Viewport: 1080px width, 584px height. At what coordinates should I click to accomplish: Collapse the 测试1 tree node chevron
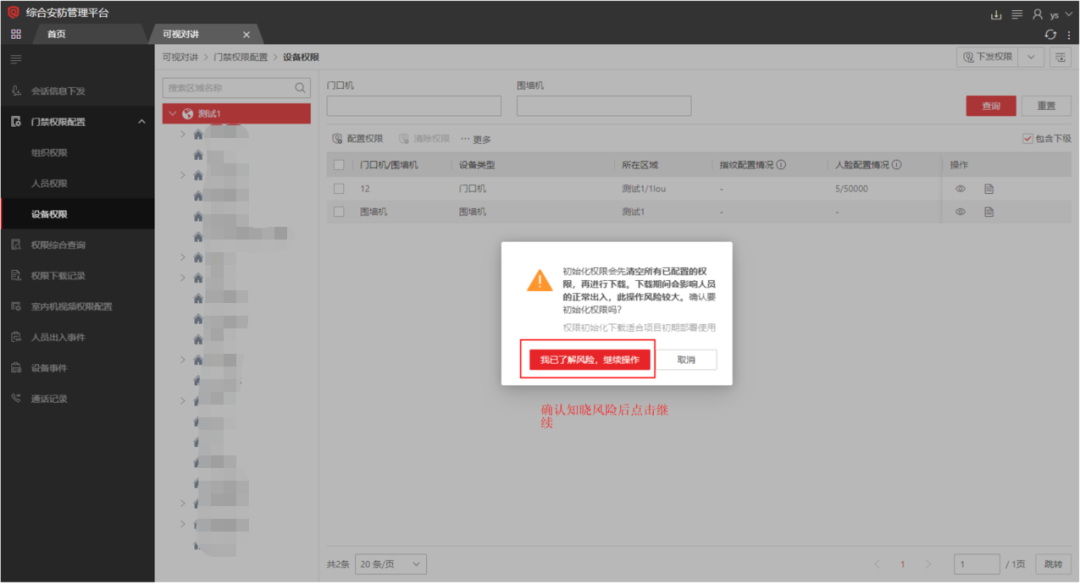[x=173, y=114]
